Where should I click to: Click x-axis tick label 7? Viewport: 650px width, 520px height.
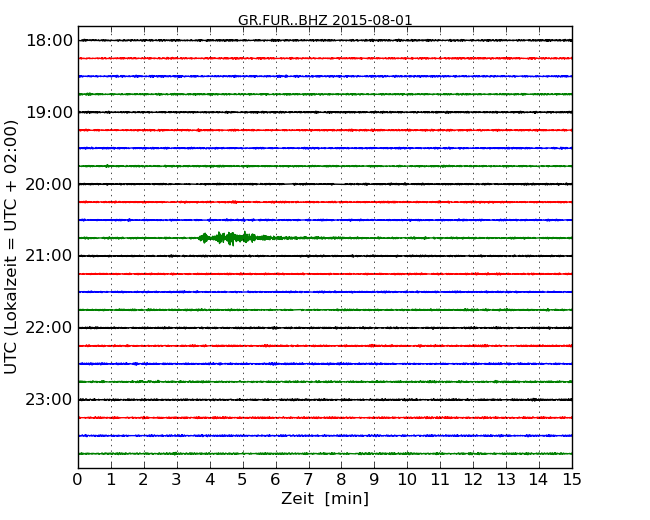pyautogui.click(x=308, y=479)
